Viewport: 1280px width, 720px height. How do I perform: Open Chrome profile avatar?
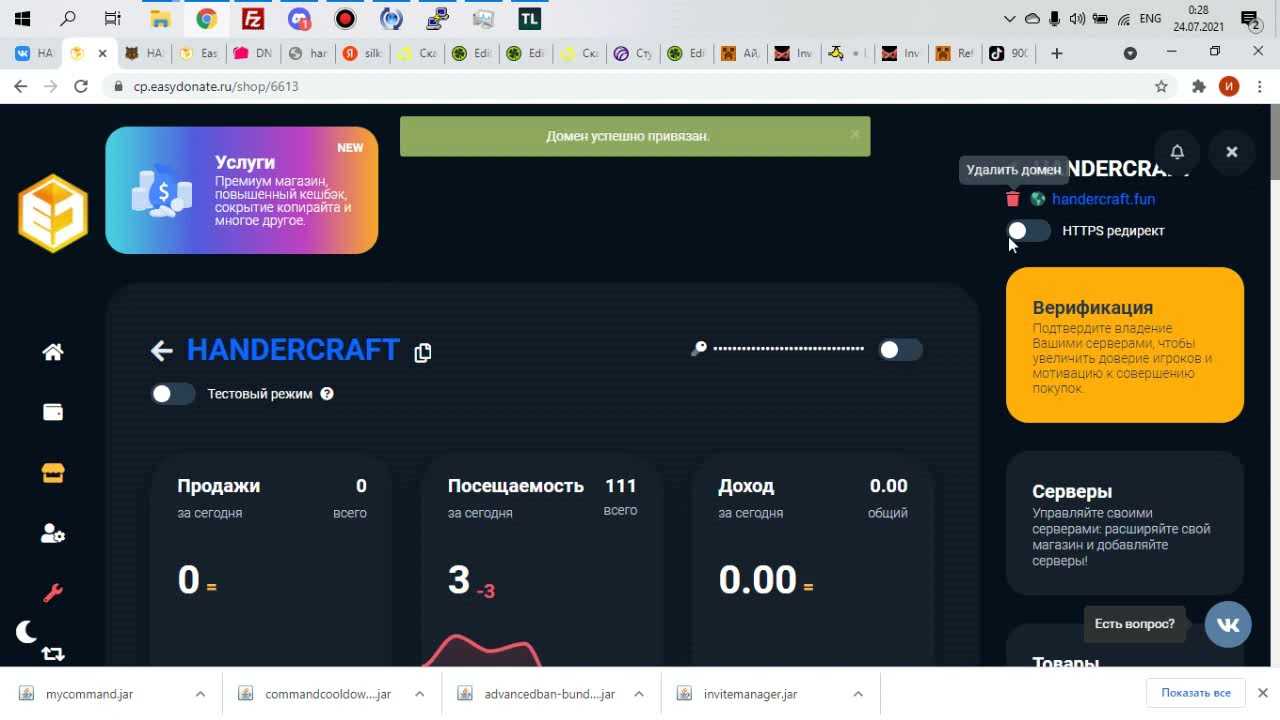pyautogui.click(x=1229, y=87)
